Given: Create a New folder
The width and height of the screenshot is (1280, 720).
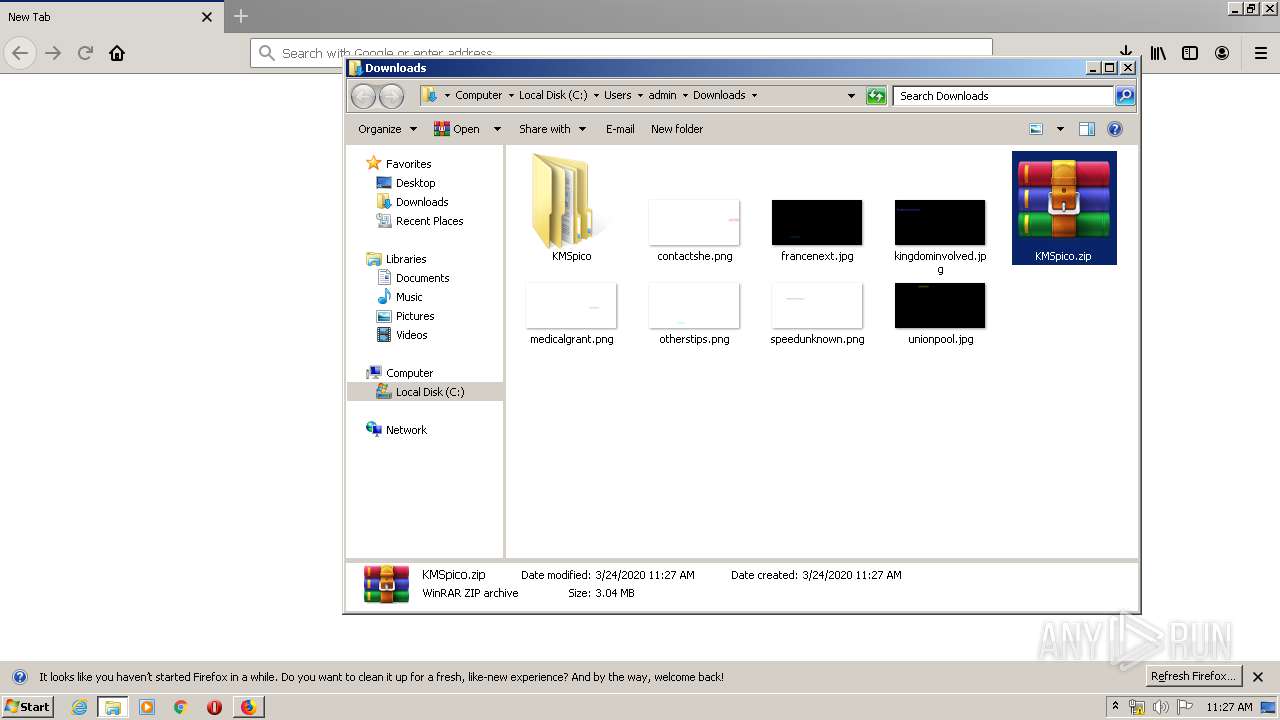Looking at the screenshot, I should coord(677,129).
